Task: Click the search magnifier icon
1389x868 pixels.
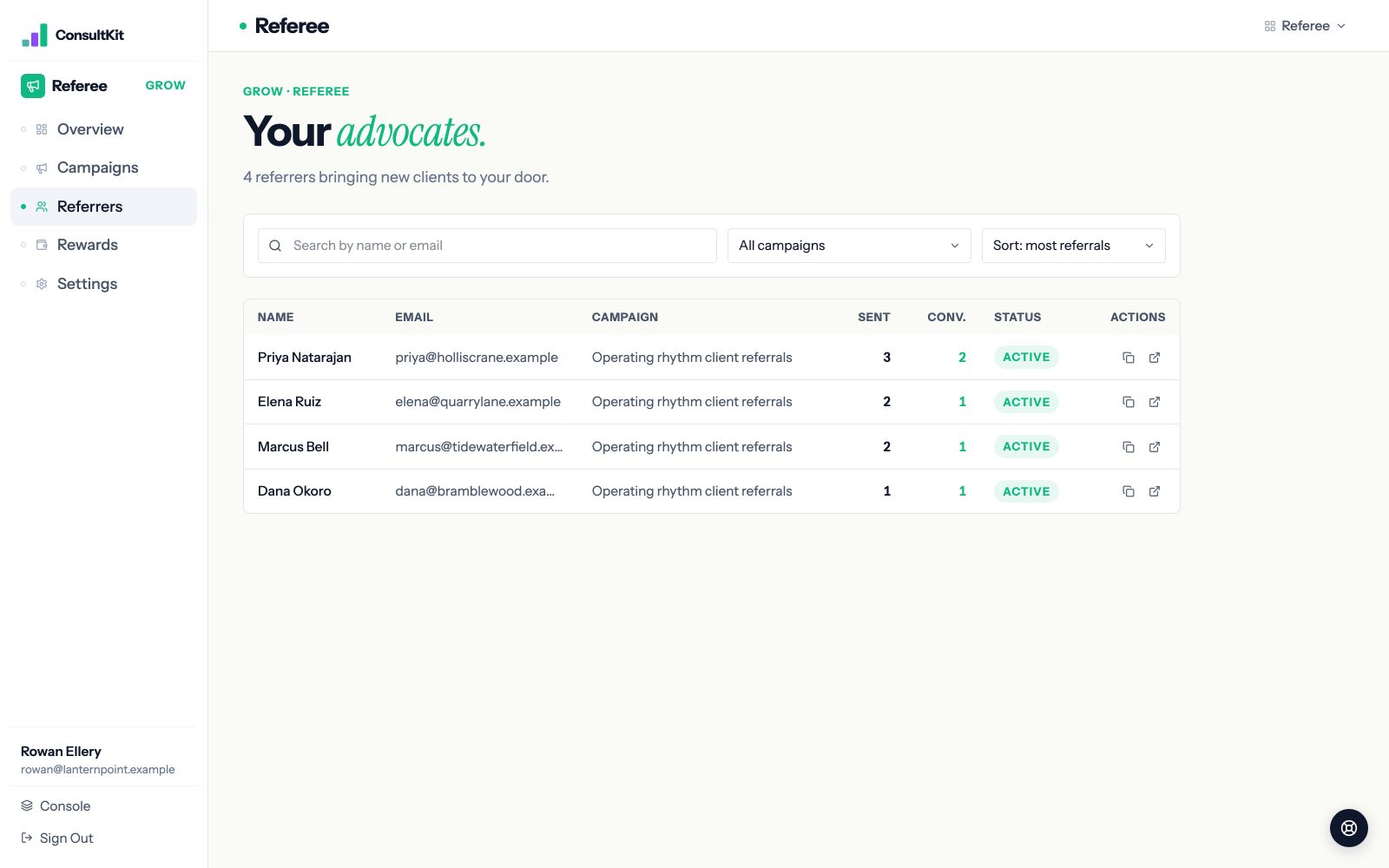Action: pos(275,246)
